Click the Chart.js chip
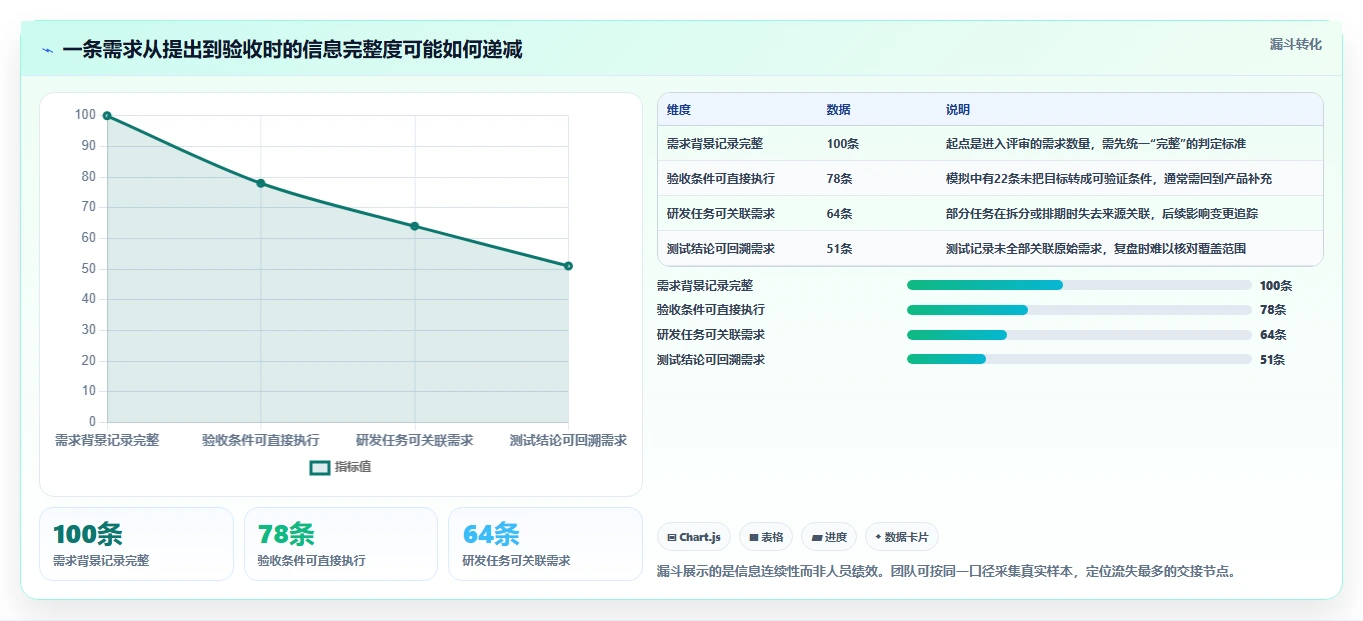Screen dimensions: 1363x621 (694, 537)
